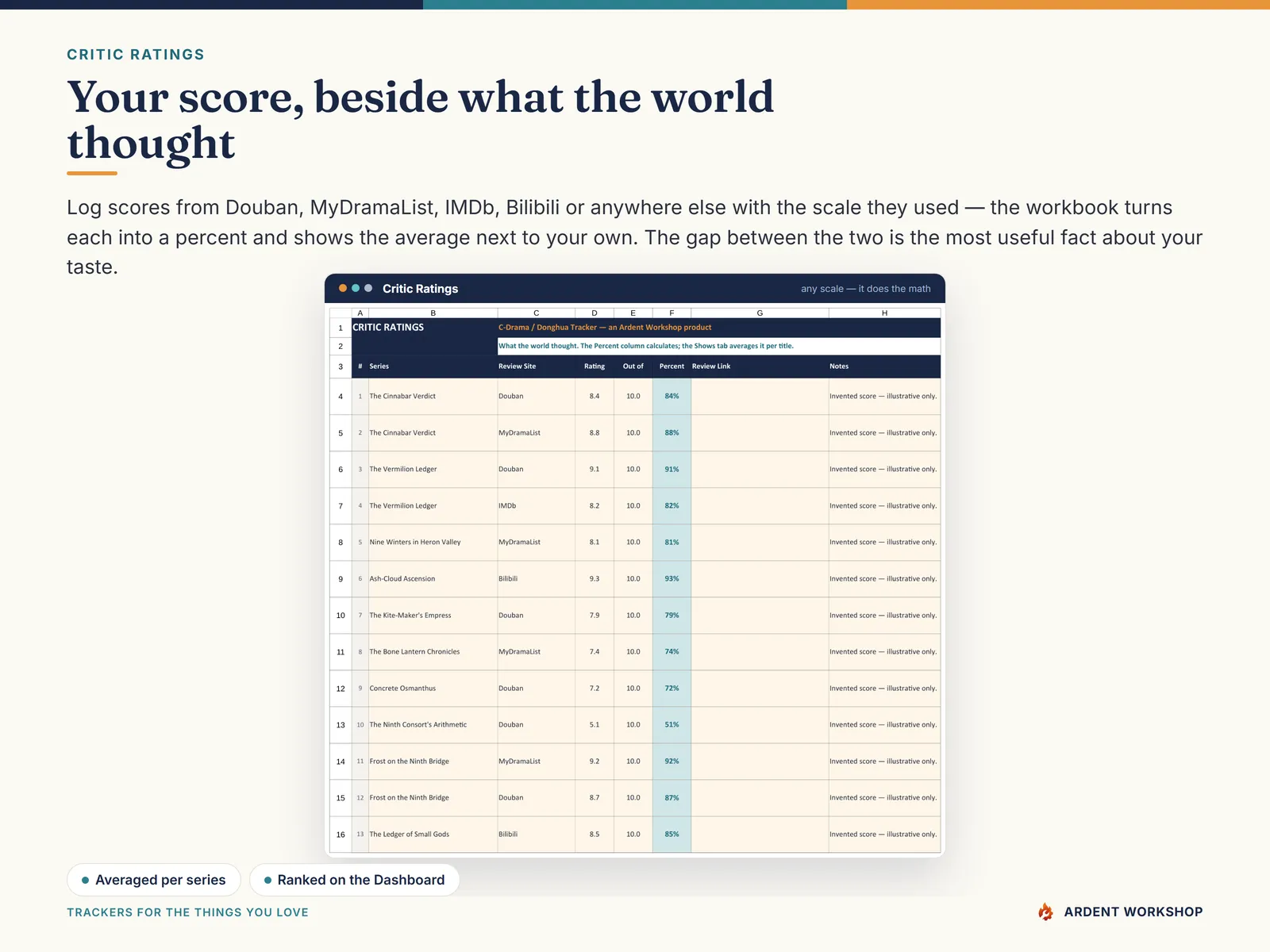Click the 93% percent cell

click(x=672, y=578)
